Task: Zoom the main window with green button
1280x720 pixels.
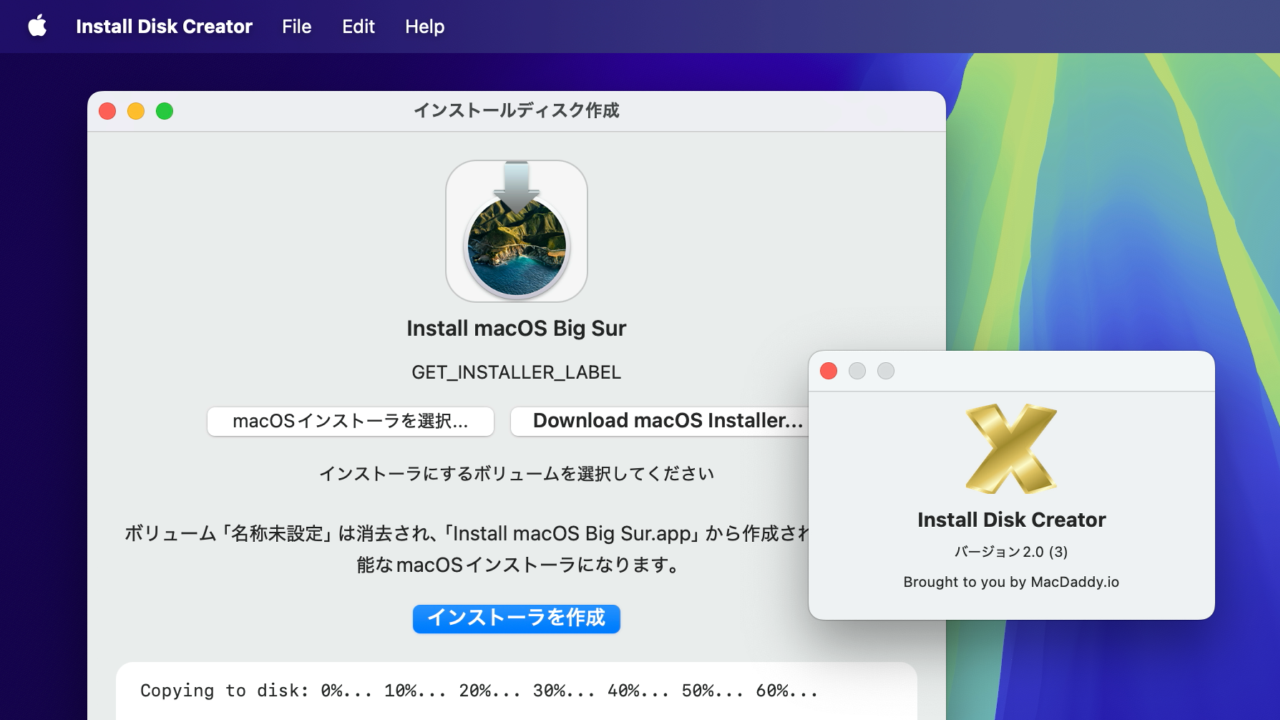Action: click(x=165, y=111)
